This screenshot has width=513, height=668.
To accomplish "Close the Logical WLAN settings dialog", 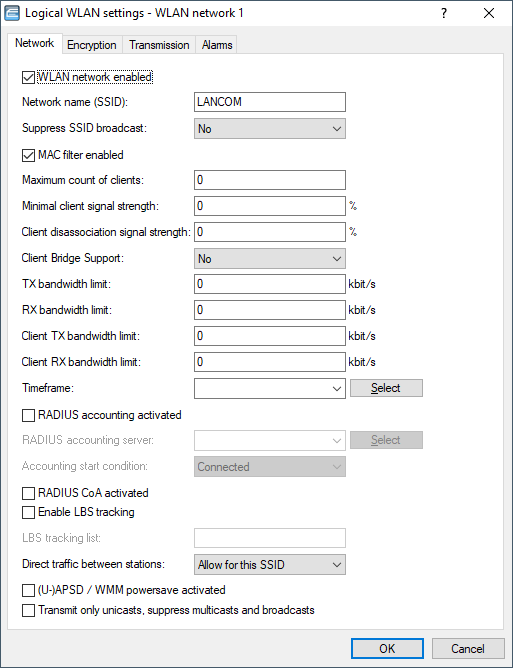I will (489, 13).
